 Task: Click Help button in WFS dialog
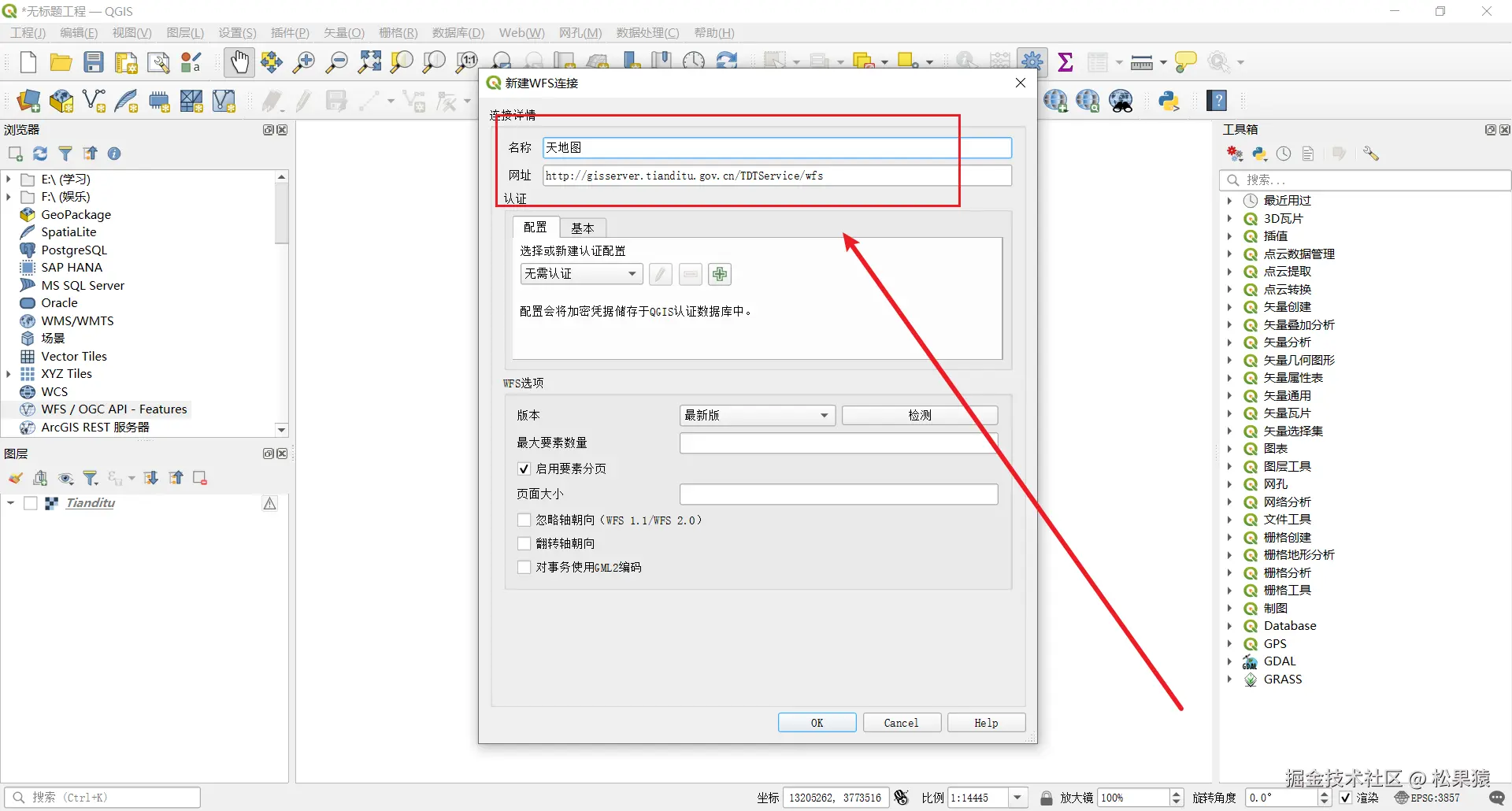(x=986, y=723)
